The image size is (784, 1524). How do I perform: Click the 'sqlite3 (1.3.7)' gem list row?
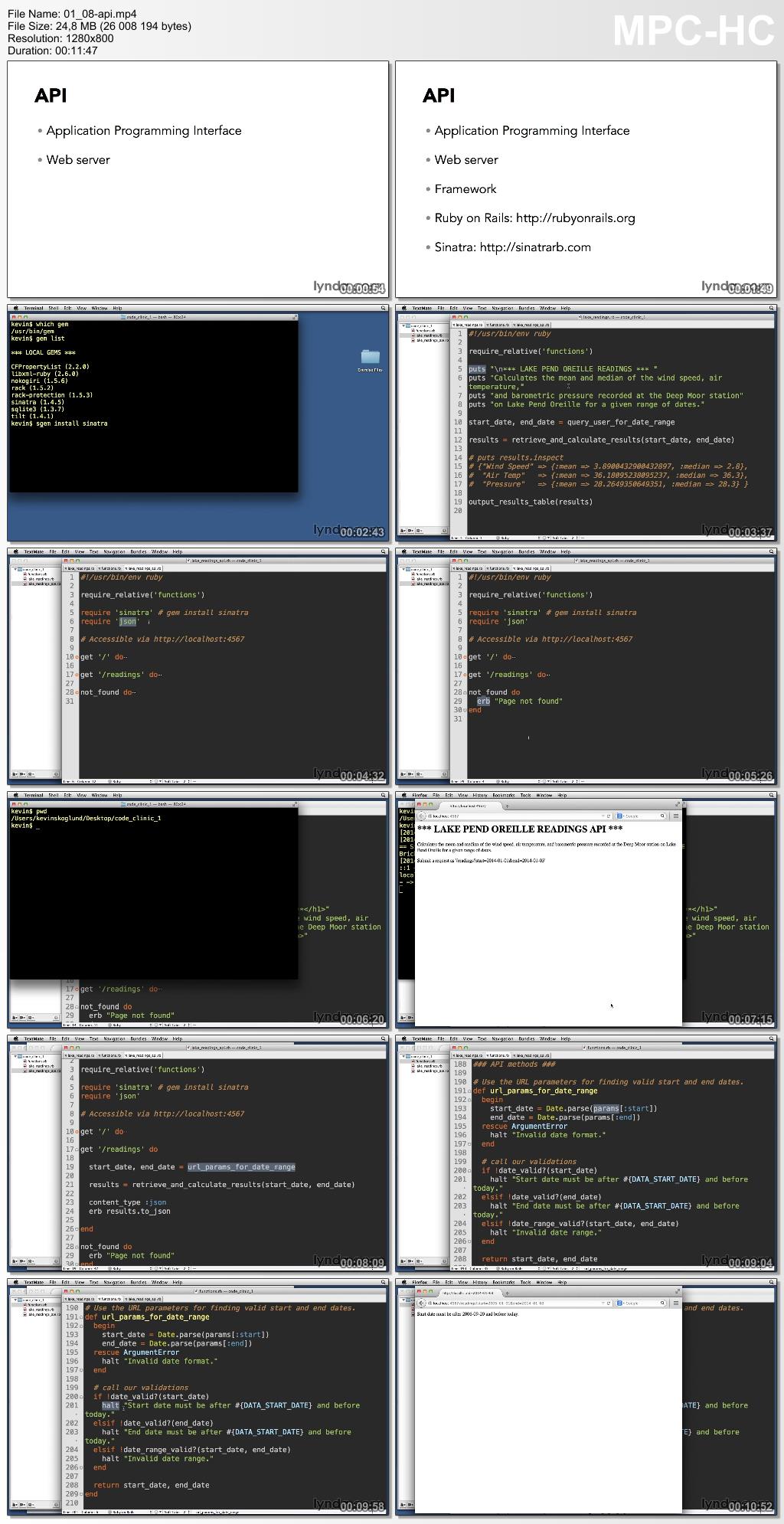tap(38, 409)
